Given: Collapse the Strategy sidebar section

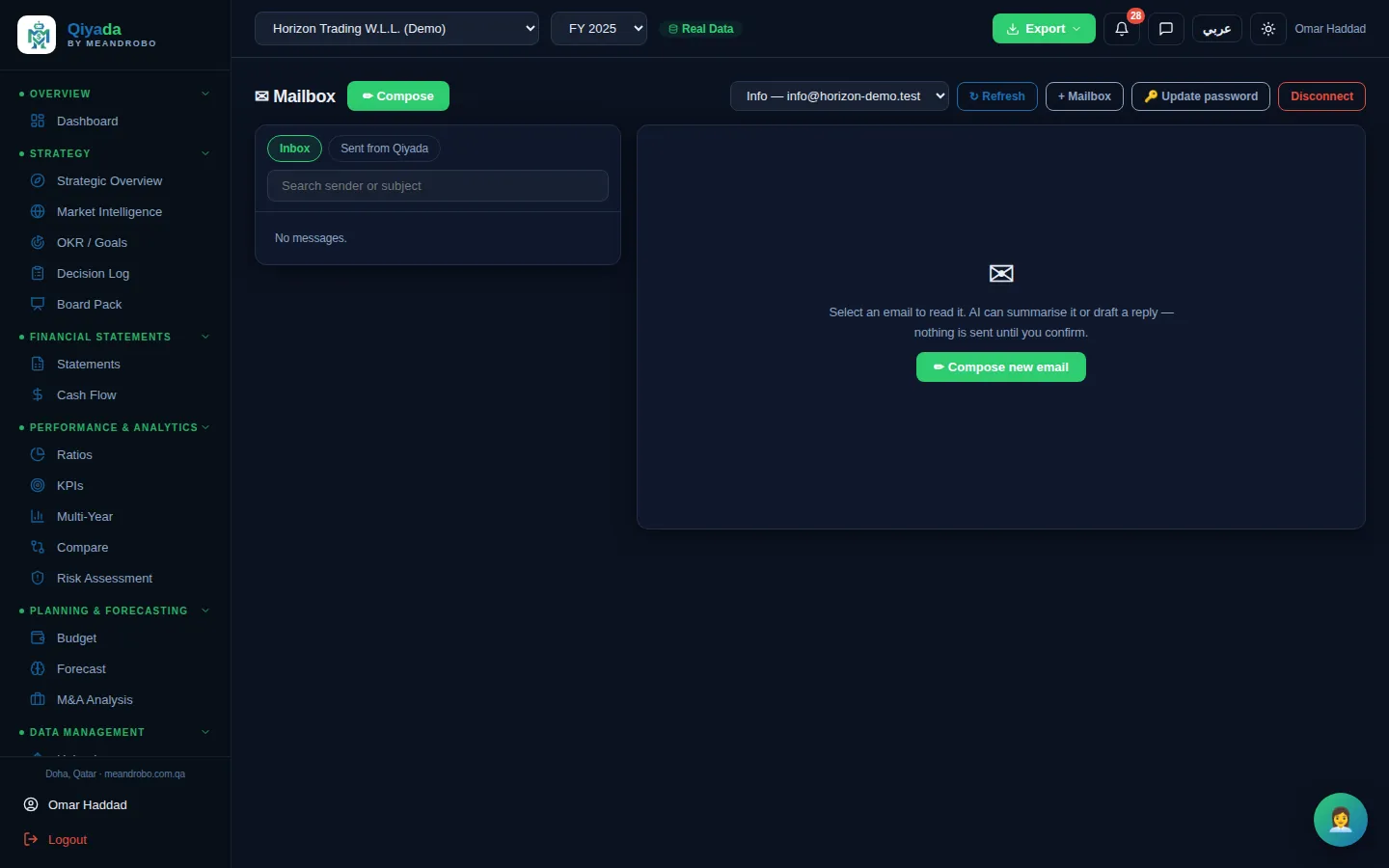Looking at the screenshot, I should 205,153.
